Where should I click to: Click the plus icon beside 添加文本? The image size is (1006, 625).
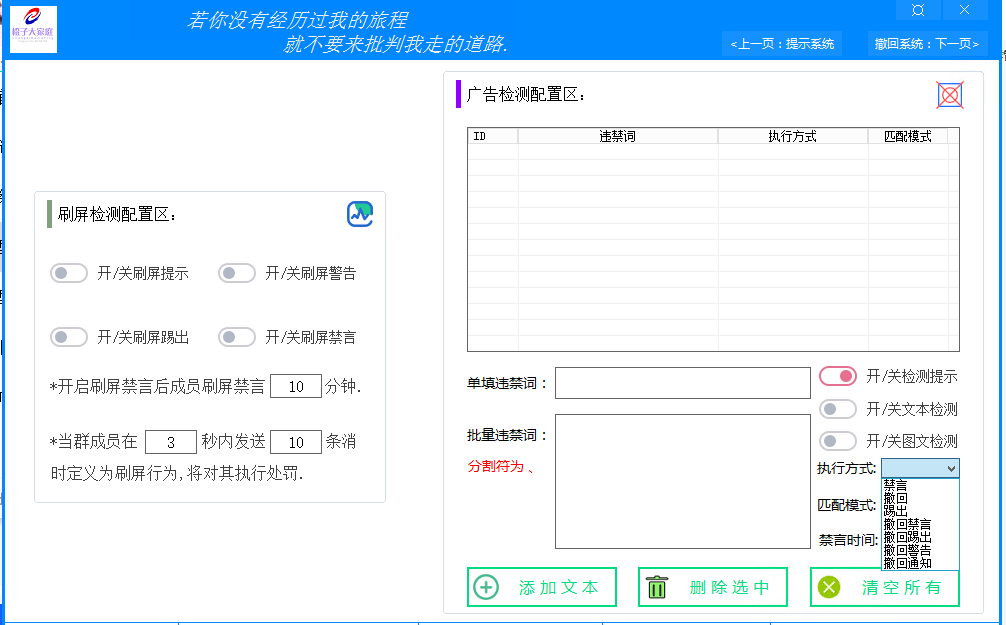(x=485, y=587)
